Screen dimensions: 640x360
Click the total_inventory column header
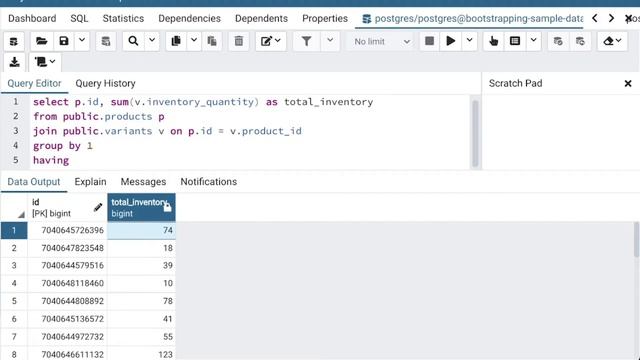[x=142, y=207]
